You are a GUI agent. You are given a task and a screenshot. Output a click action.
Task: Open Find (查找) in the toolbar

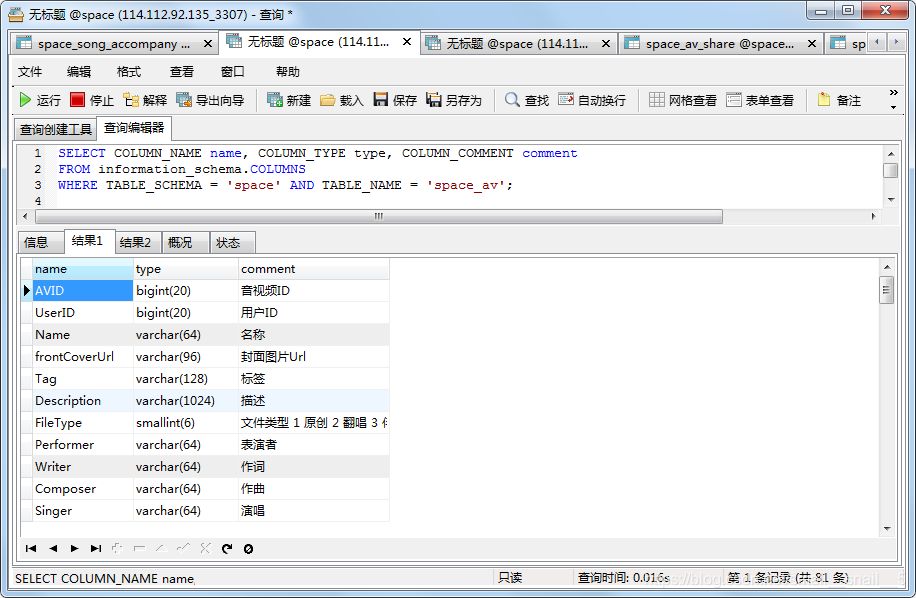click(527, 100)
